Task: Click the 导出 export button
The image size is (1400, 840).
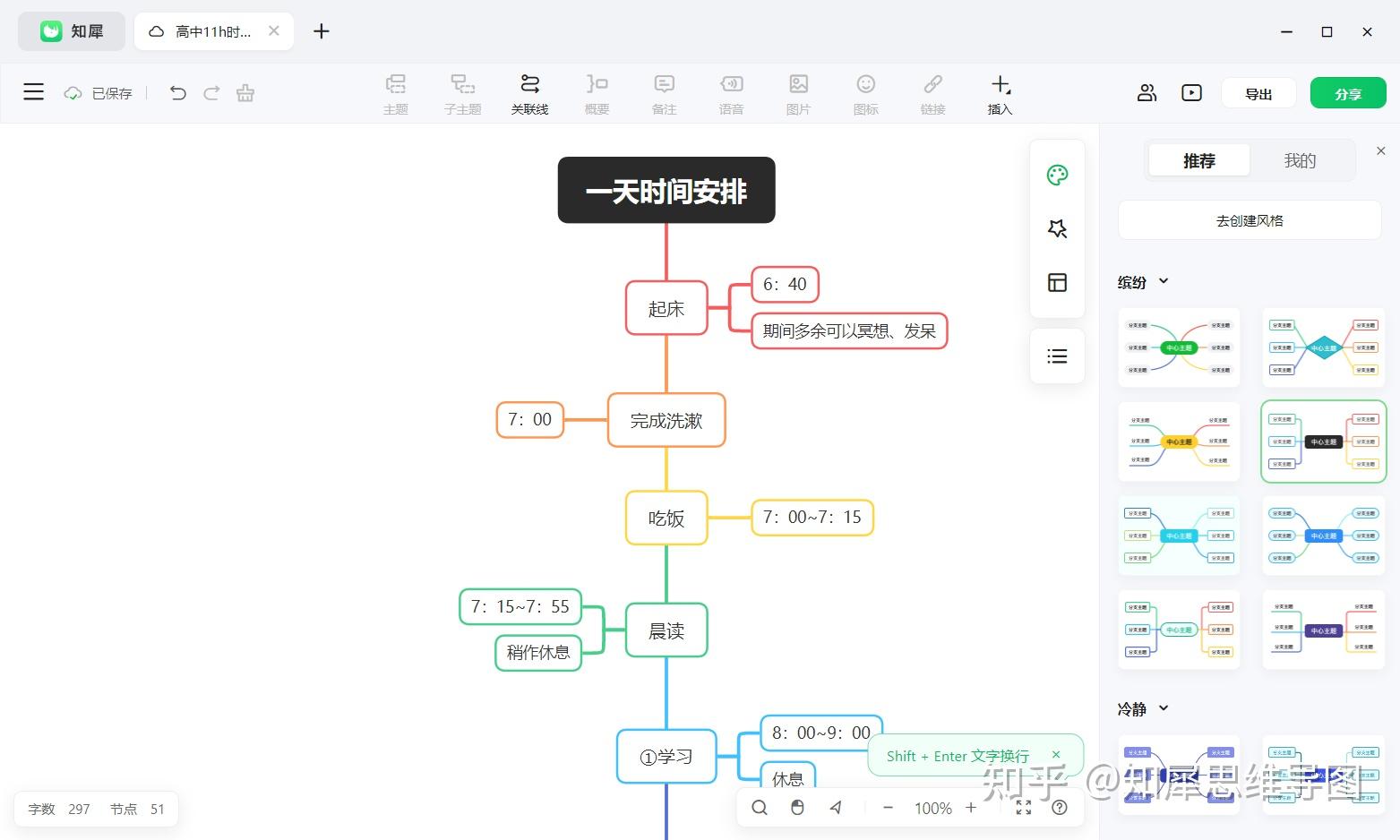Action: pos(1258,92)
